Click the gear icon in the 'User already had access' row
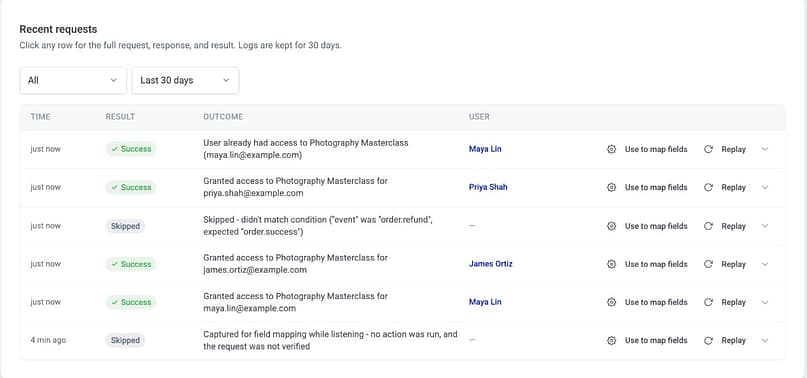This screenshot has height=378, width=807. click(611, 149)
